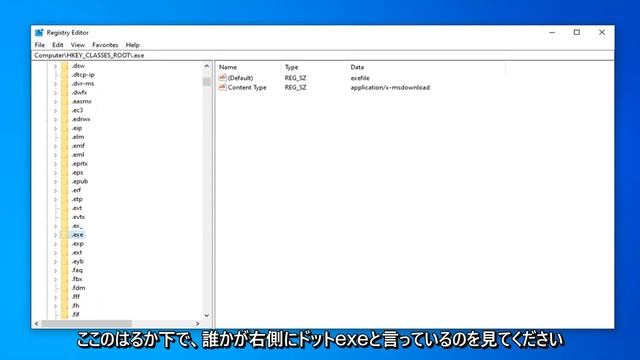Click the tree pane horizontal scrollbar thumb
Screen dimensions: 640x360
[x=87, y=324]
